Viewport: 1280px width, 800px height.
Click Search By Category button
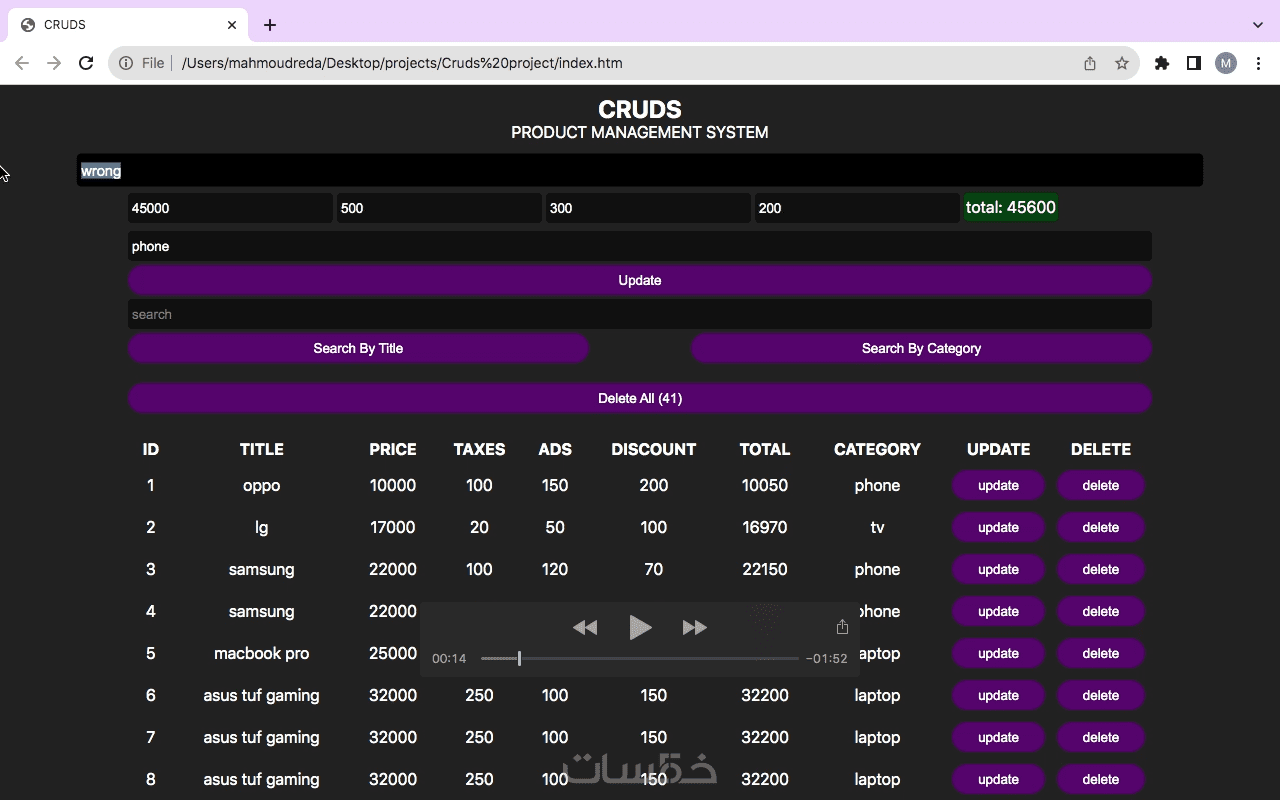coord(921,348)
